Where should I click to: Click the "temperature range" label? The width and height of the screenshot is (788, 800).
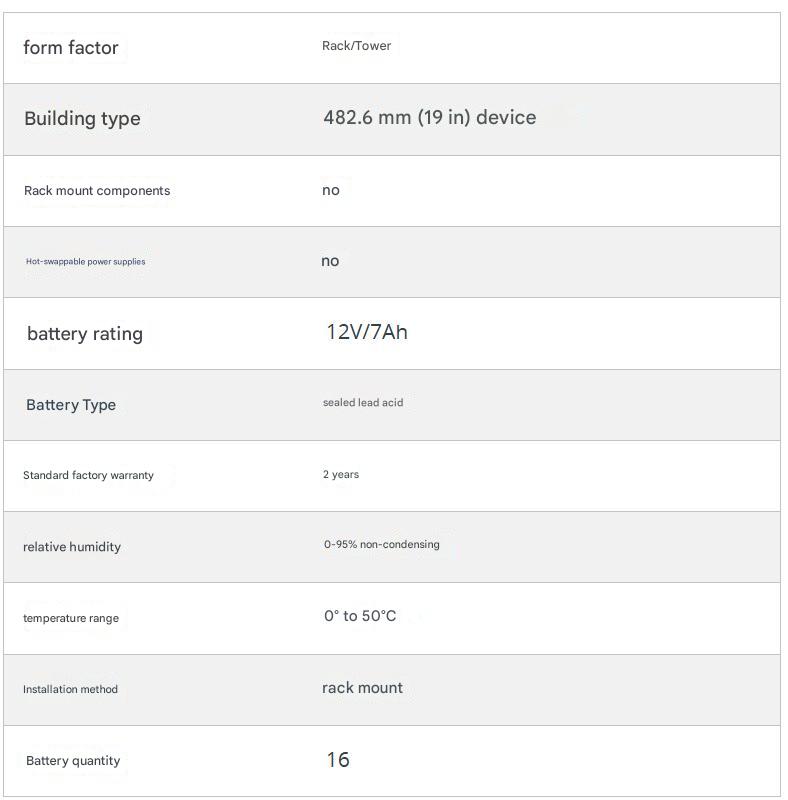coord(71,618)
